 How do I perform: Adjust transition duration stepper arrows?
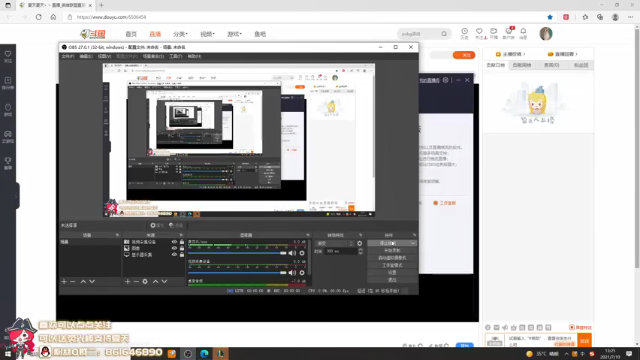click(x=360, y=251)
